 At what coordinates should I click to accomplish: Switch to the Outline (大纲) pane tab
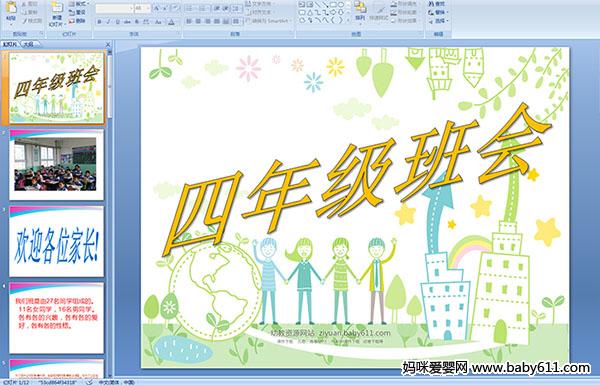pos(29,44)
